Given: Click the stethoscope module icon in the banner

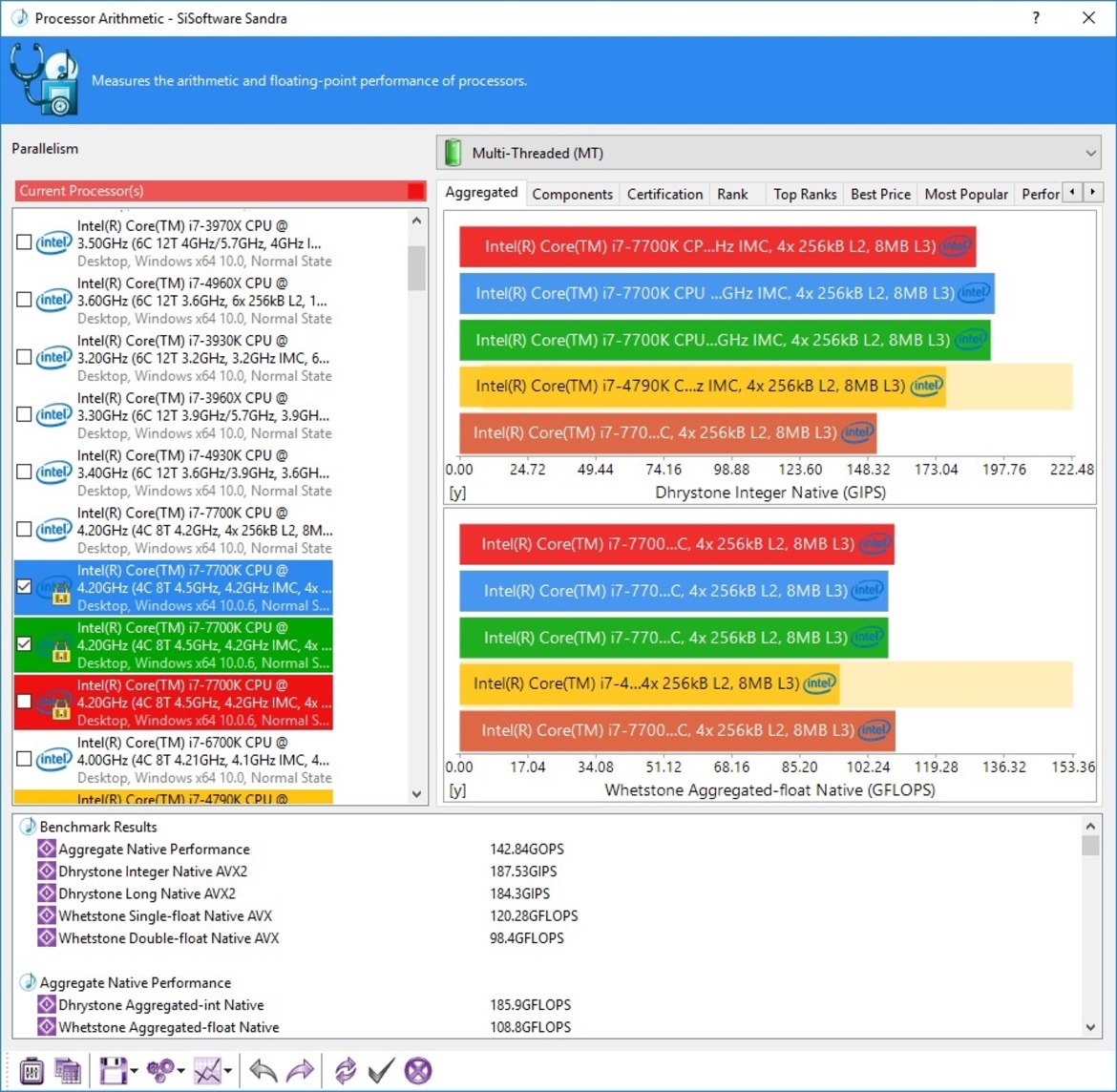Looking at the screenshot, I should click(x=44, y=80).
